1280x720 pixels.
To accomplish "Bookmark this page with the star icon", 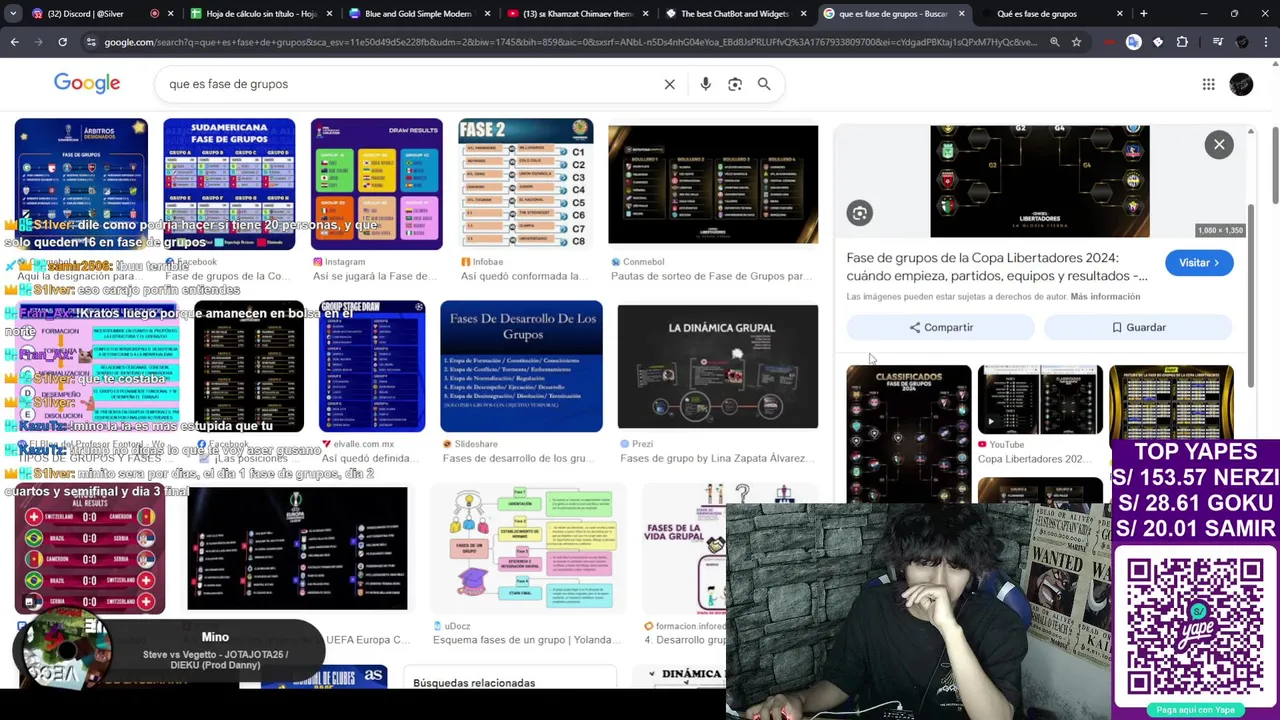I will (1076, 42).
